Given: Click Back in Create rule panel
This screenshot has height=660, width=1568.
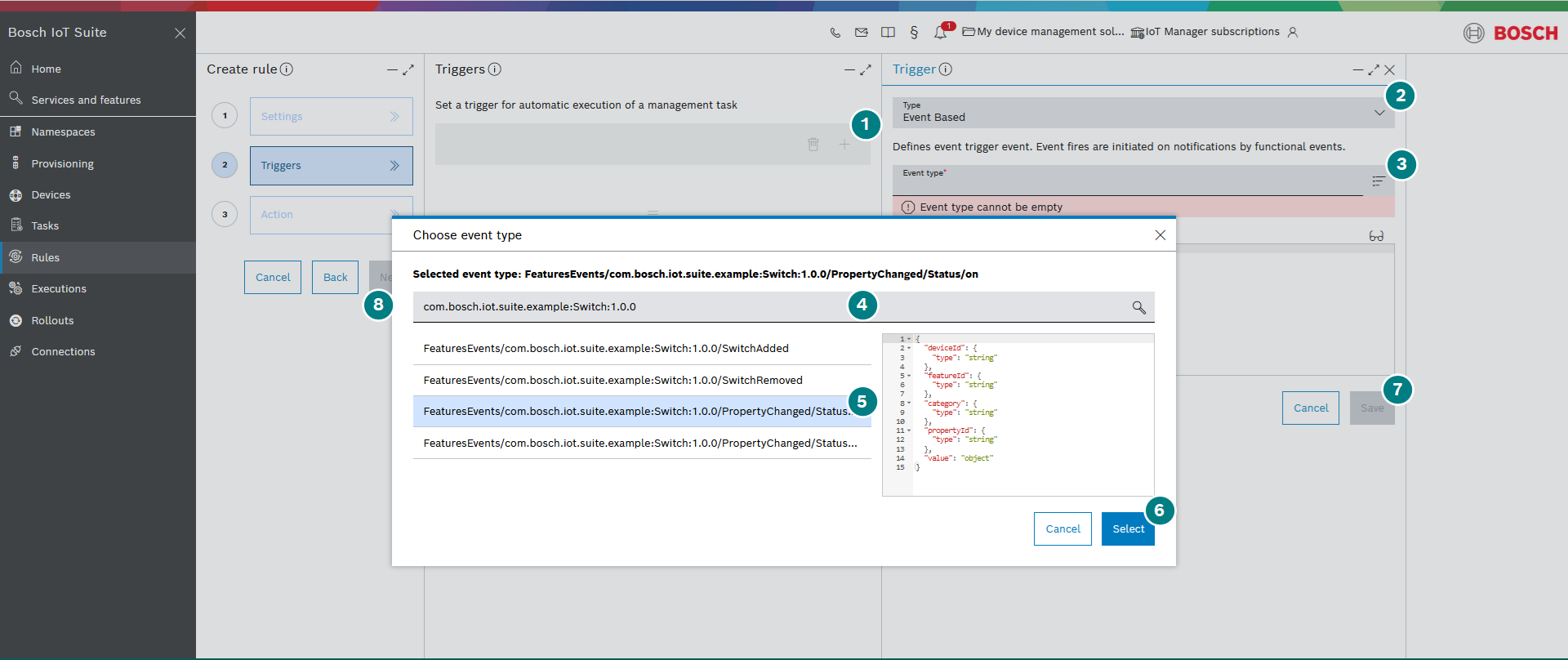Looking at the screenshot, I should tap(335, 278).
